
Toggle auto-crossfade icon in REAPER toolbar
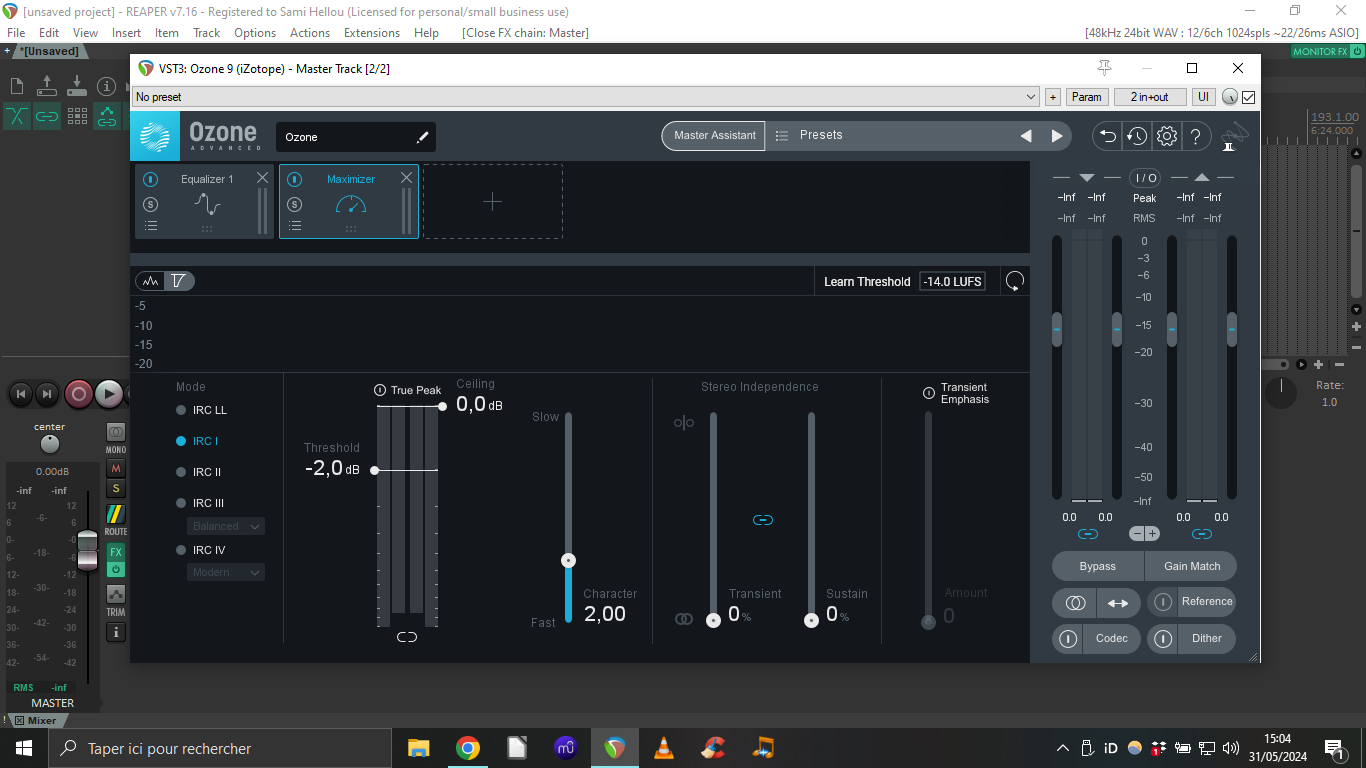pyautogui.click(x=17, y=116)
